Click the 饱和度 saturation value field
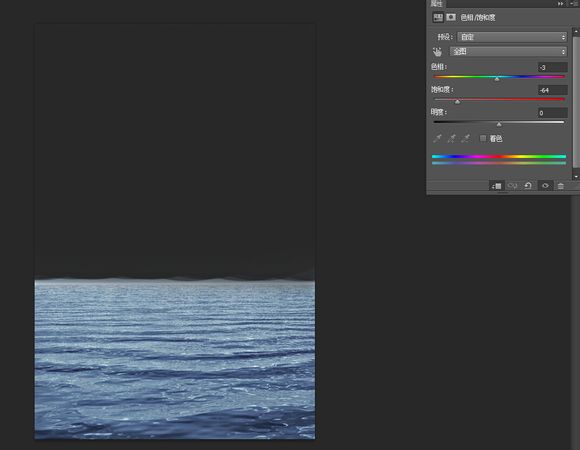The image size is (580, 450). (x=552, y=90)
